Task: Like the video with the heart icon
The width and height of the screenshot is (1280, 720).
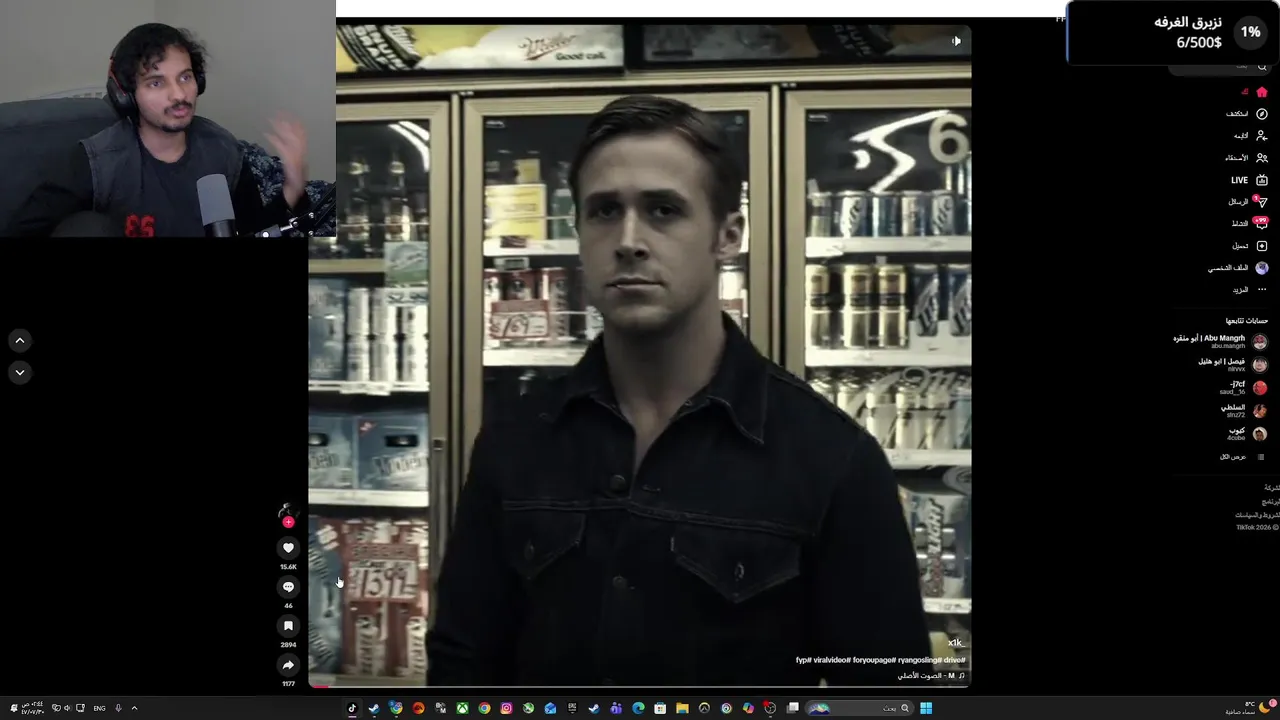Action: pos(288,548)
